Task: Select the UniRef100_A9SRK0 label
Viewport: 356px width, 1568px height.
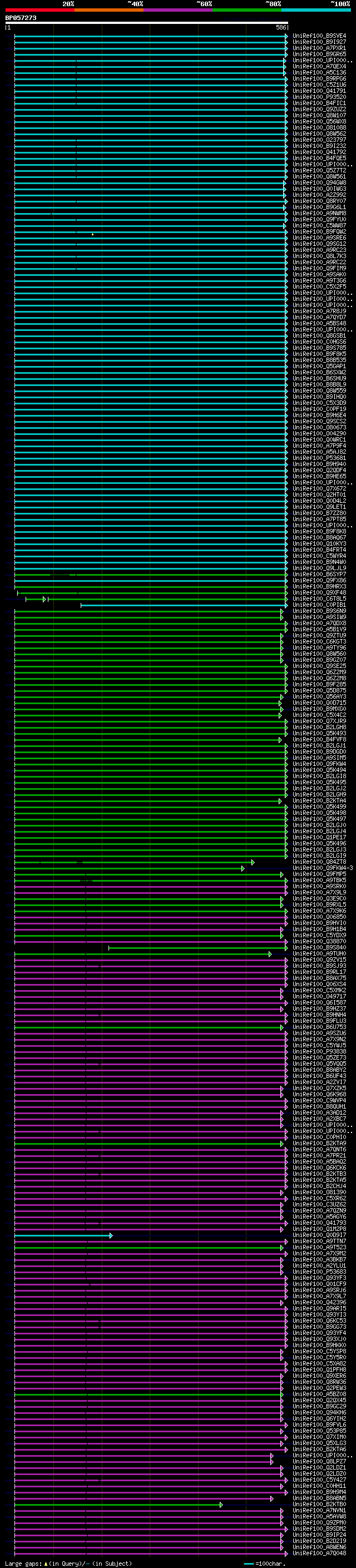Action: coord(319,886)
